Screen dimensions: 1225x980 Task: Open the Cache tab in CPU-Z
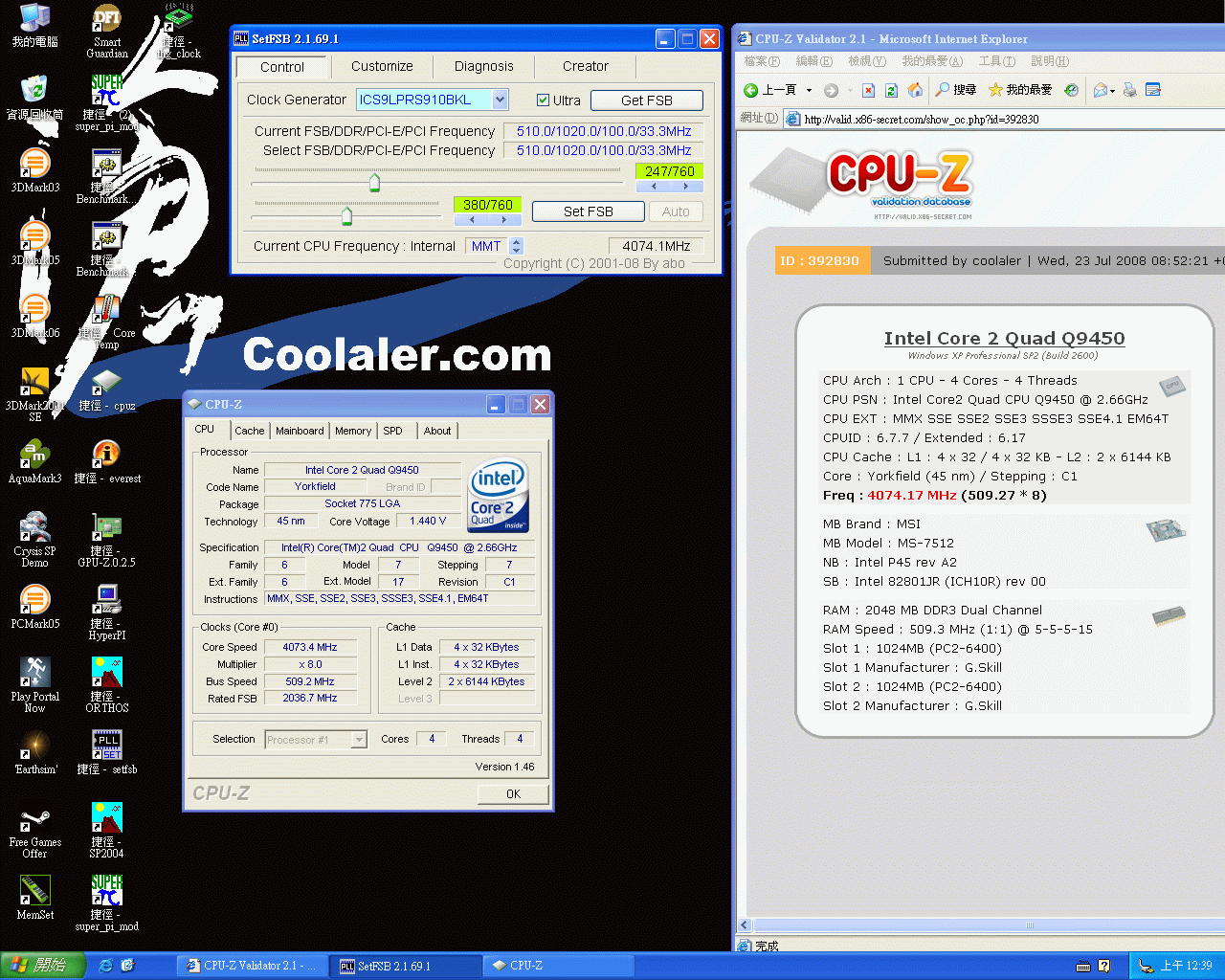250,431
